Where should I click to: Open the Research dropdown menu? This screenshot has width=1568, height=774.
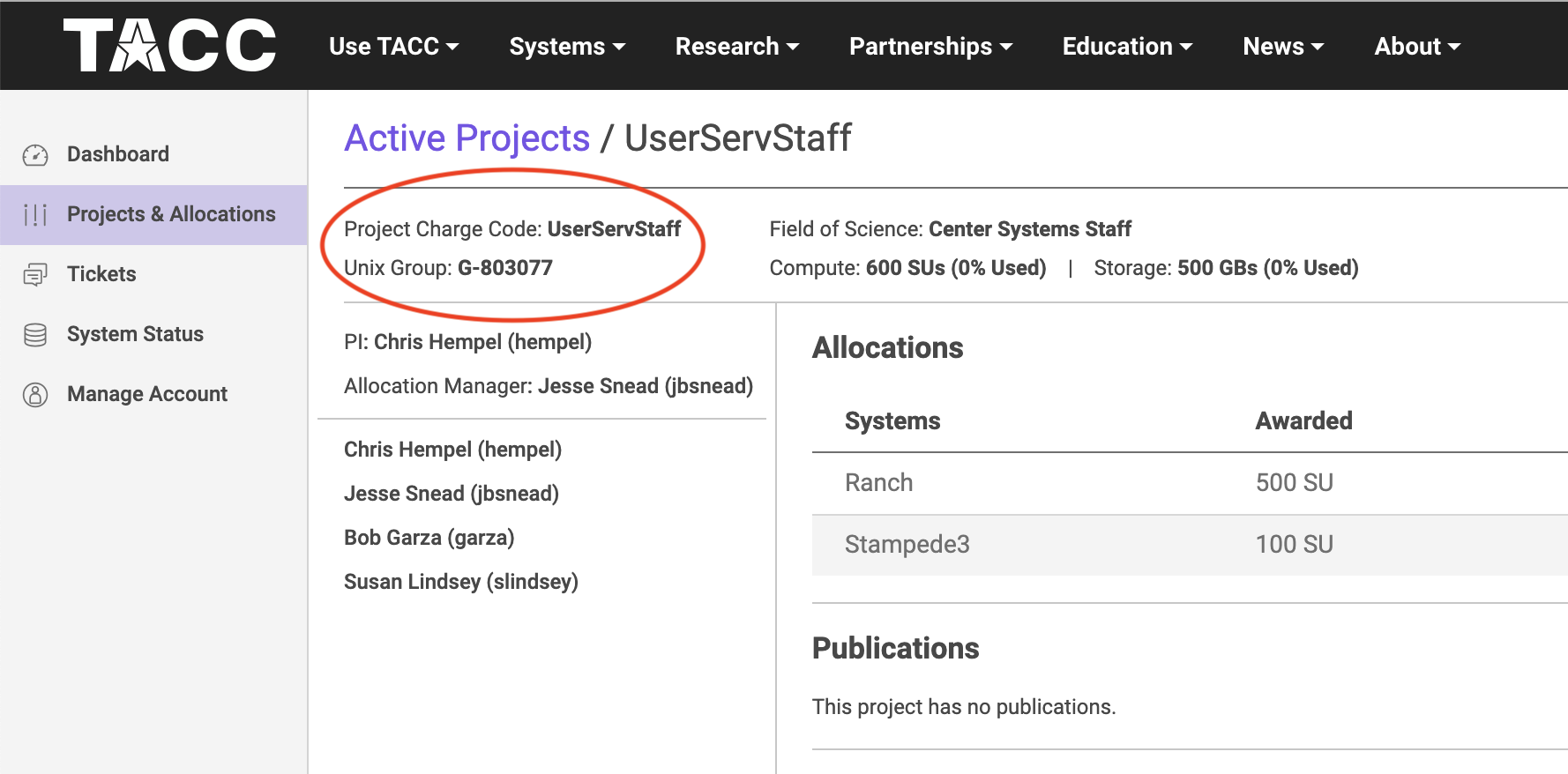737,46
